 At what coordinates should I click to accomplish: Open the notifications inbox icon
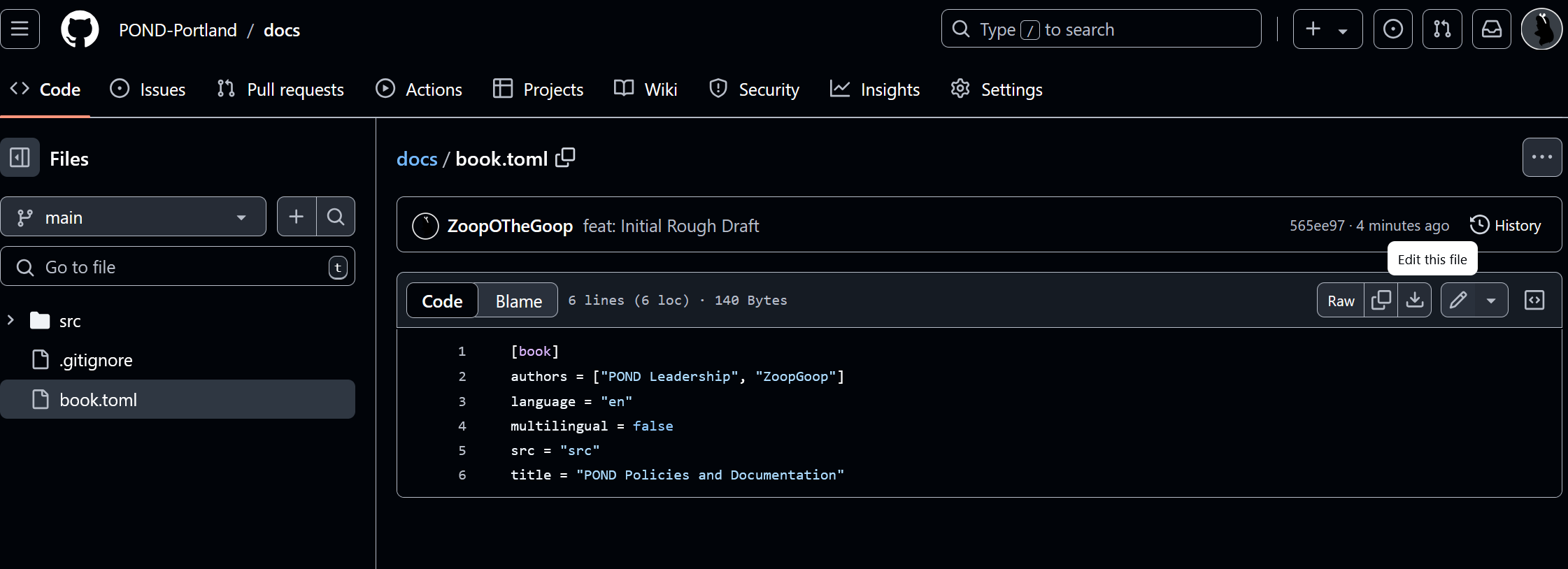point(1491,29)
